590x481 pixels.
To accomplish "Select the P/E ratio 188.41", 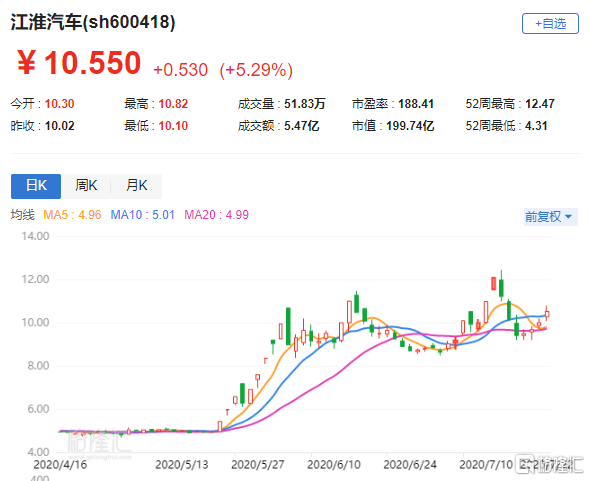I will 416,104.
